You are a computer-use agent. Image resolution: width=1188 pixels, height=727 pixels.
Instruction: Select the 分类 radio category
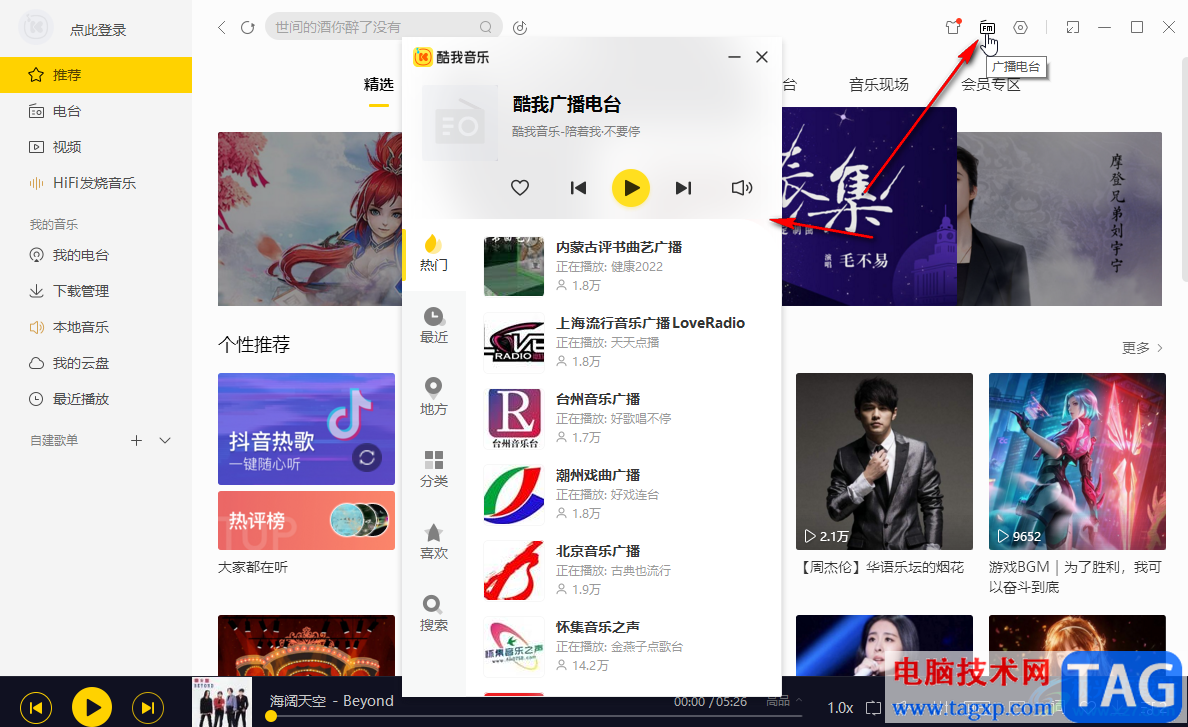pos(434,470)
